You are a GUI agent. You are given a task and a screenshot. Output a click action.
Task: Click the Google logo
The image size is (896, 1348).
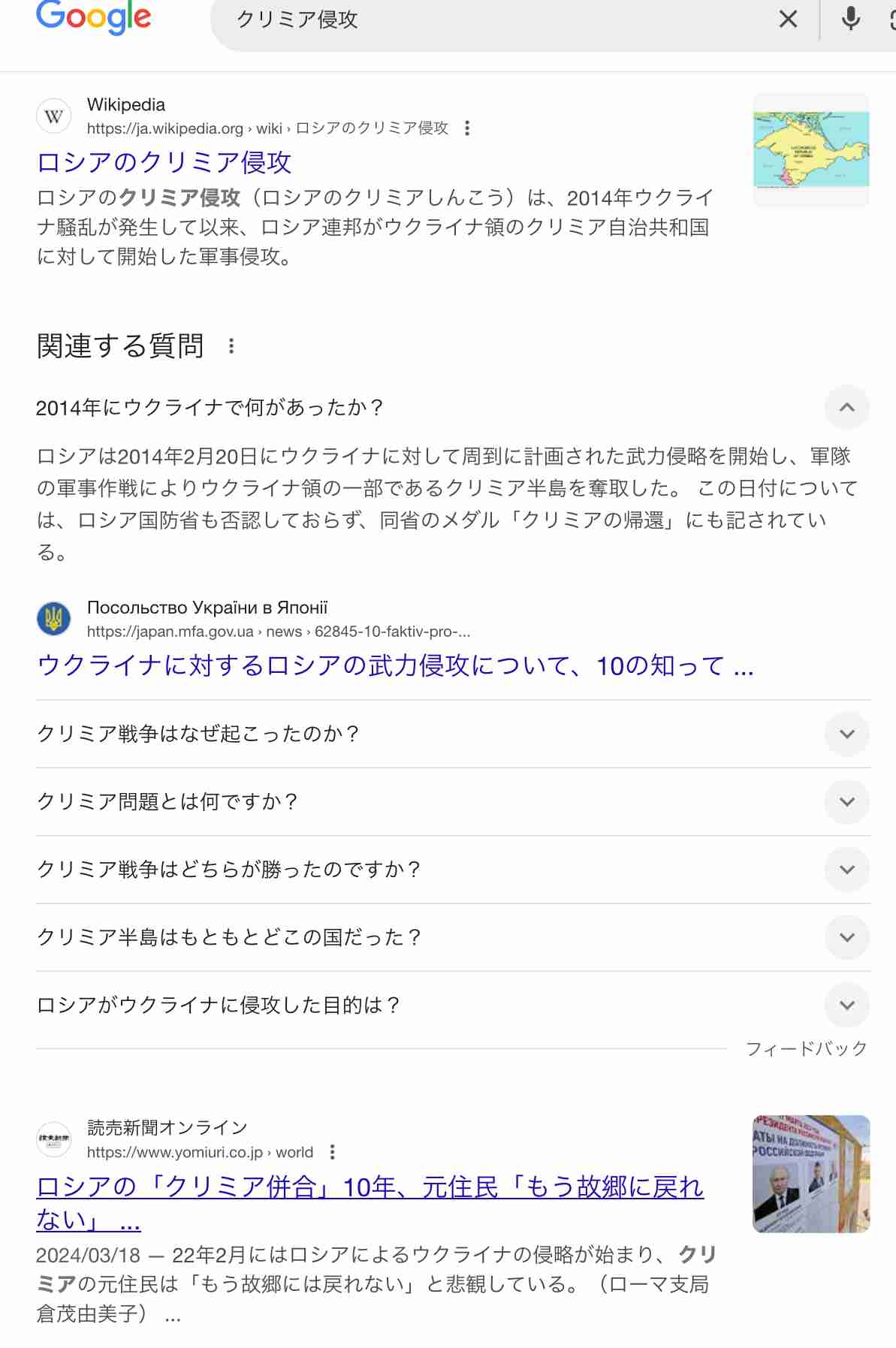click(x=94, y=17)
